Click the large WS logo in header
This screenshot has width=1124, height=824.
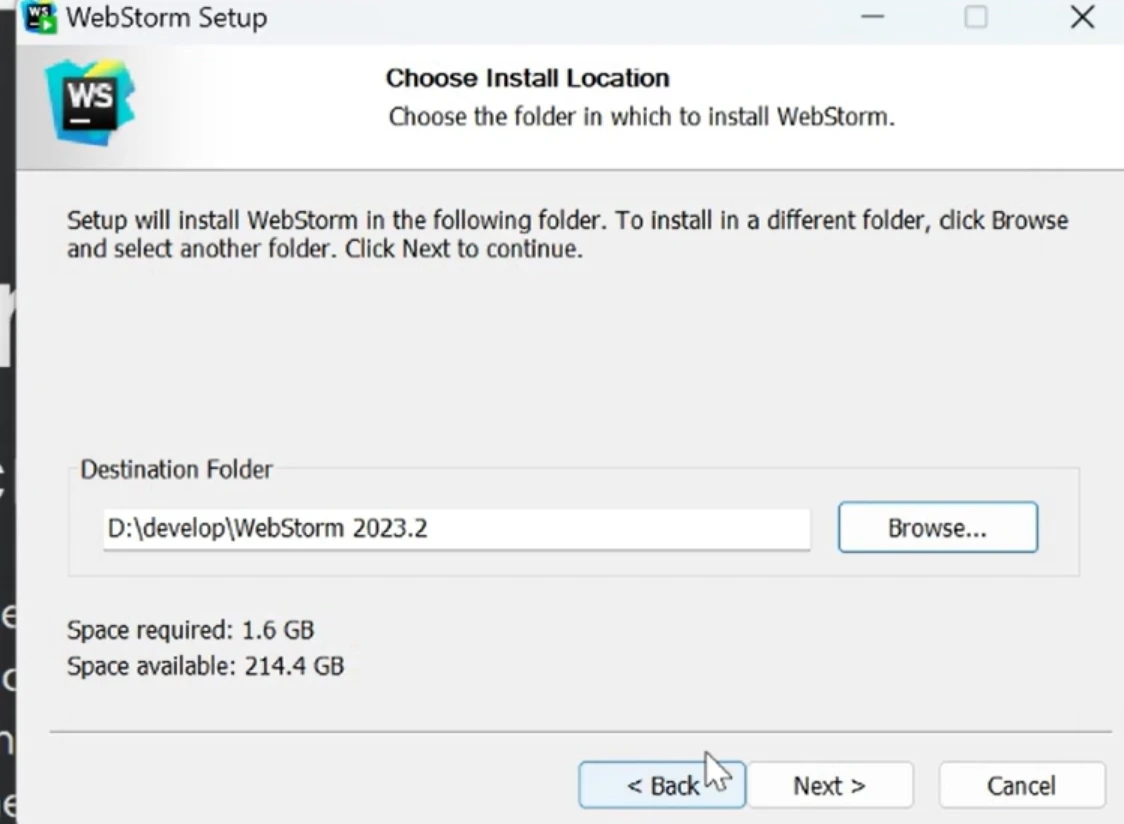click(x=89, y=103)
